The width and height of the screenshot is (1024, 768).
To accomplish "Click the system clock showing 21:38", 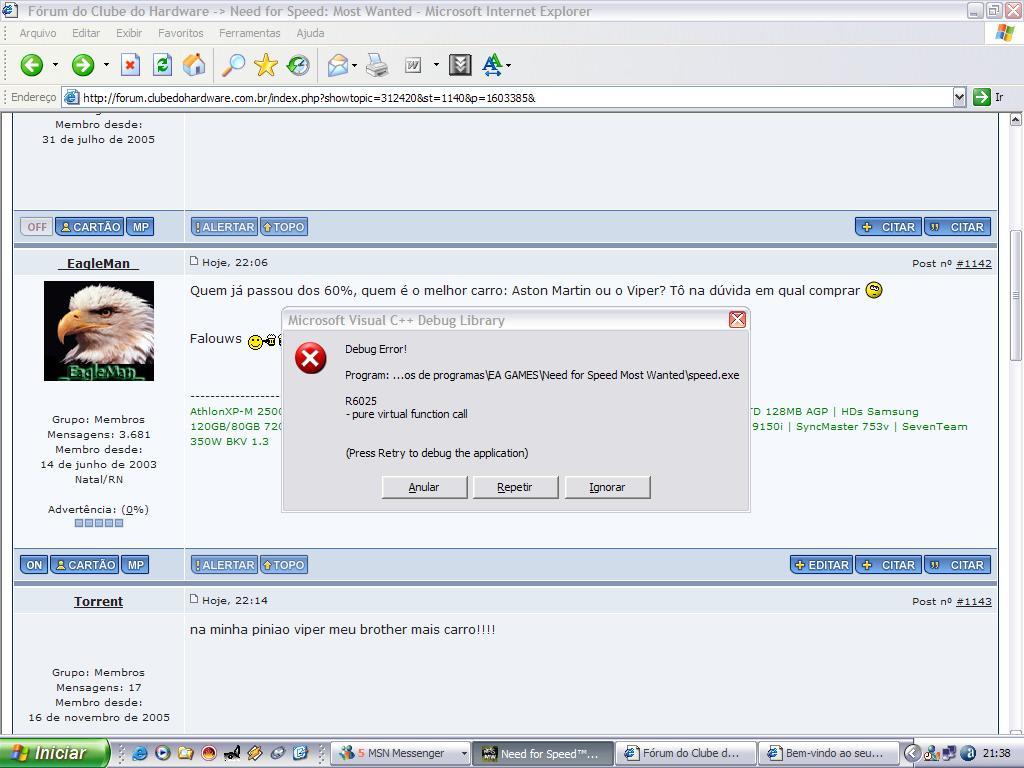I will click(996, 753).
